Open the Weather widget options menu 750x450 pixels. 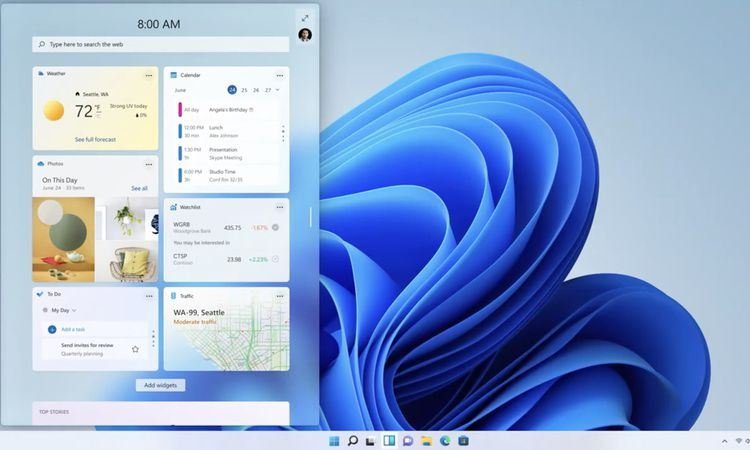[149, 75]
